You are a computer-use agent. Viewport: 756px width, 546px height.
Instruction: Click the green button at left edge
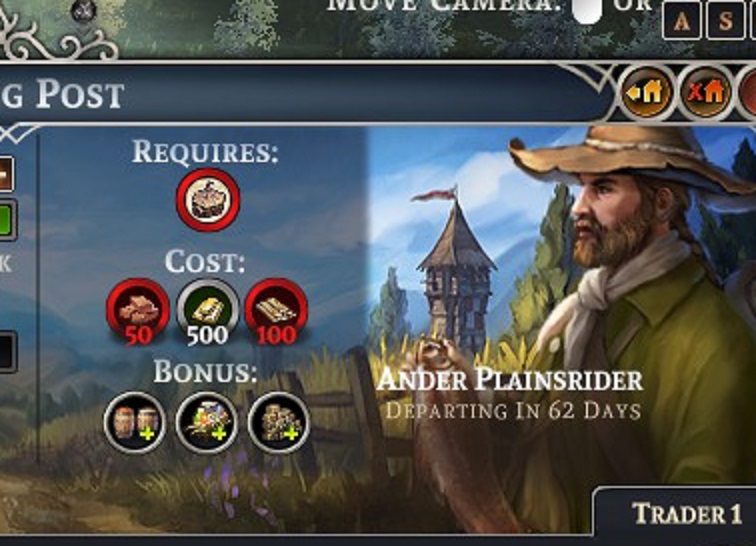click(x=6, y=220)
